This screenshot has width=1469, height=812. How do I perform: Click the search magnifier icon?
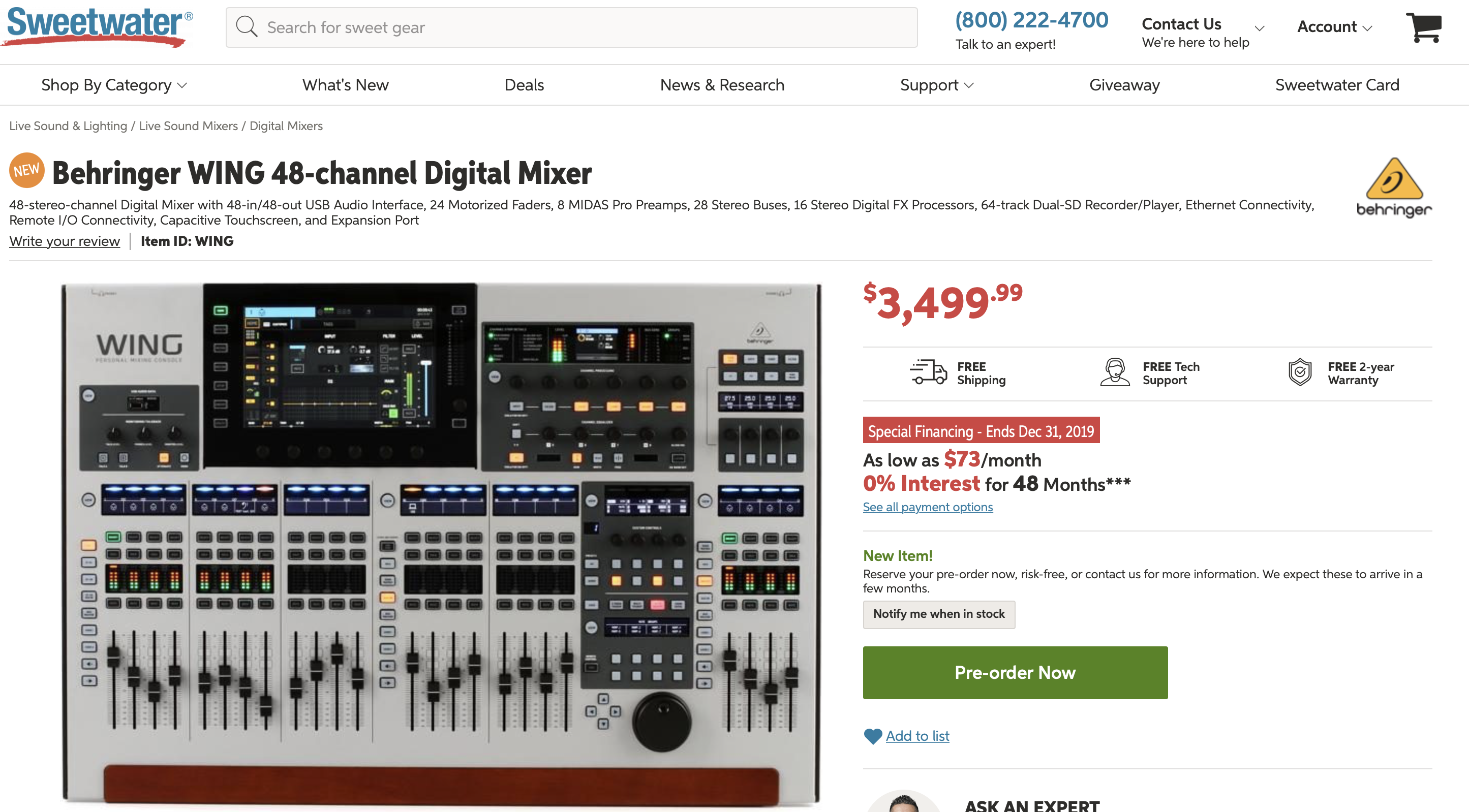(x=247, y=27)
